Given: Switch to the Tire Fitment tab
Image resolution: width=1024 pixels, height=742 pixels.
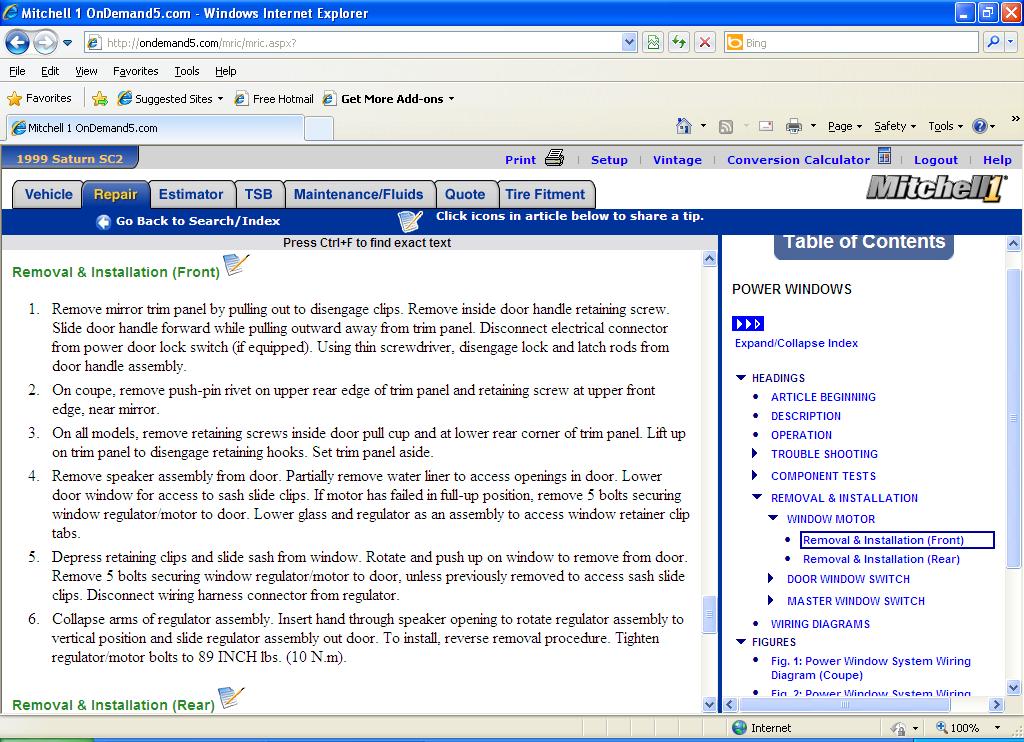Looking at the screenshot, I should click(545, 195).
